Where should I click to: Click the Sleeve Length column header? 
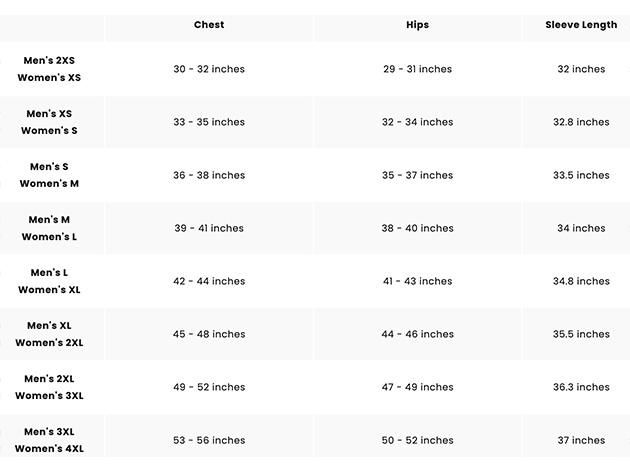581,25
